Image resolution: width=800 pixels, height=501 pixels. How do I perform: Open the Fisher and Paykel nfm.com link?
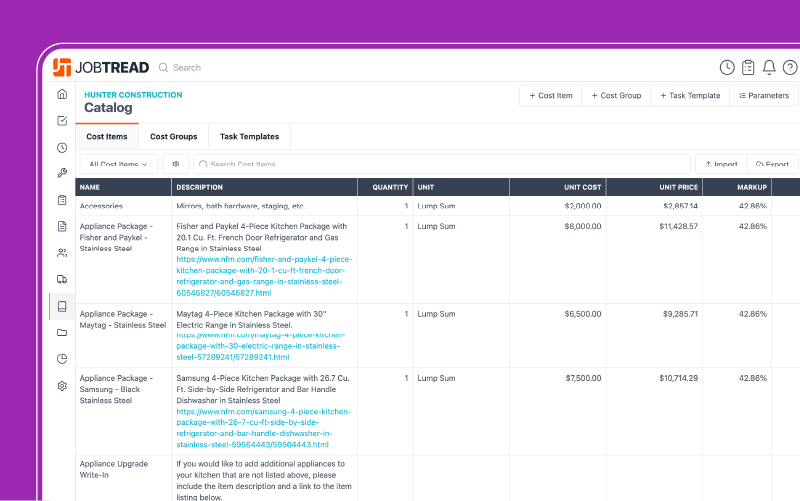264,276
